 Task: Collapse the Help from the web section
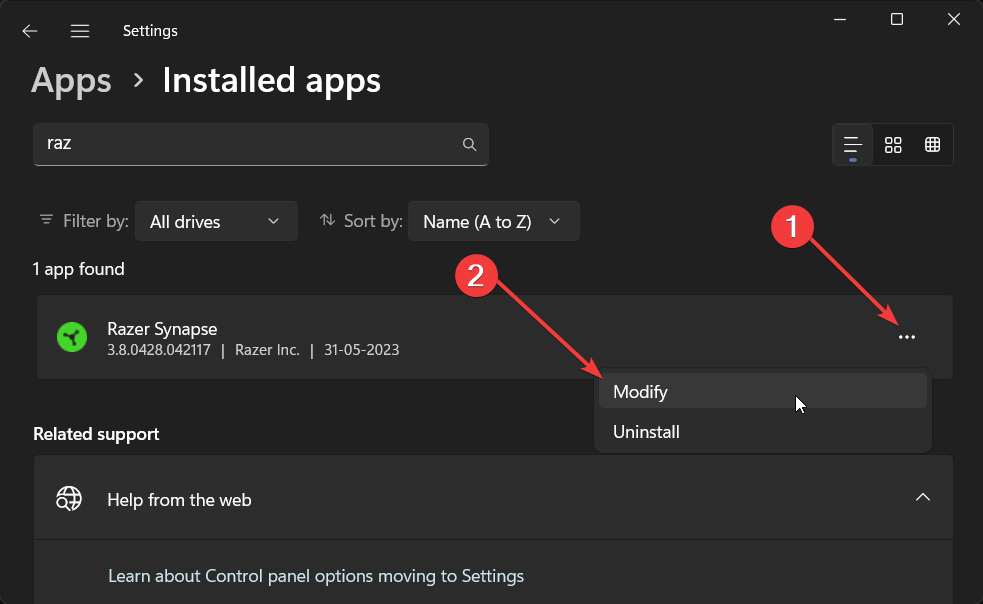[x=923, y=498]
